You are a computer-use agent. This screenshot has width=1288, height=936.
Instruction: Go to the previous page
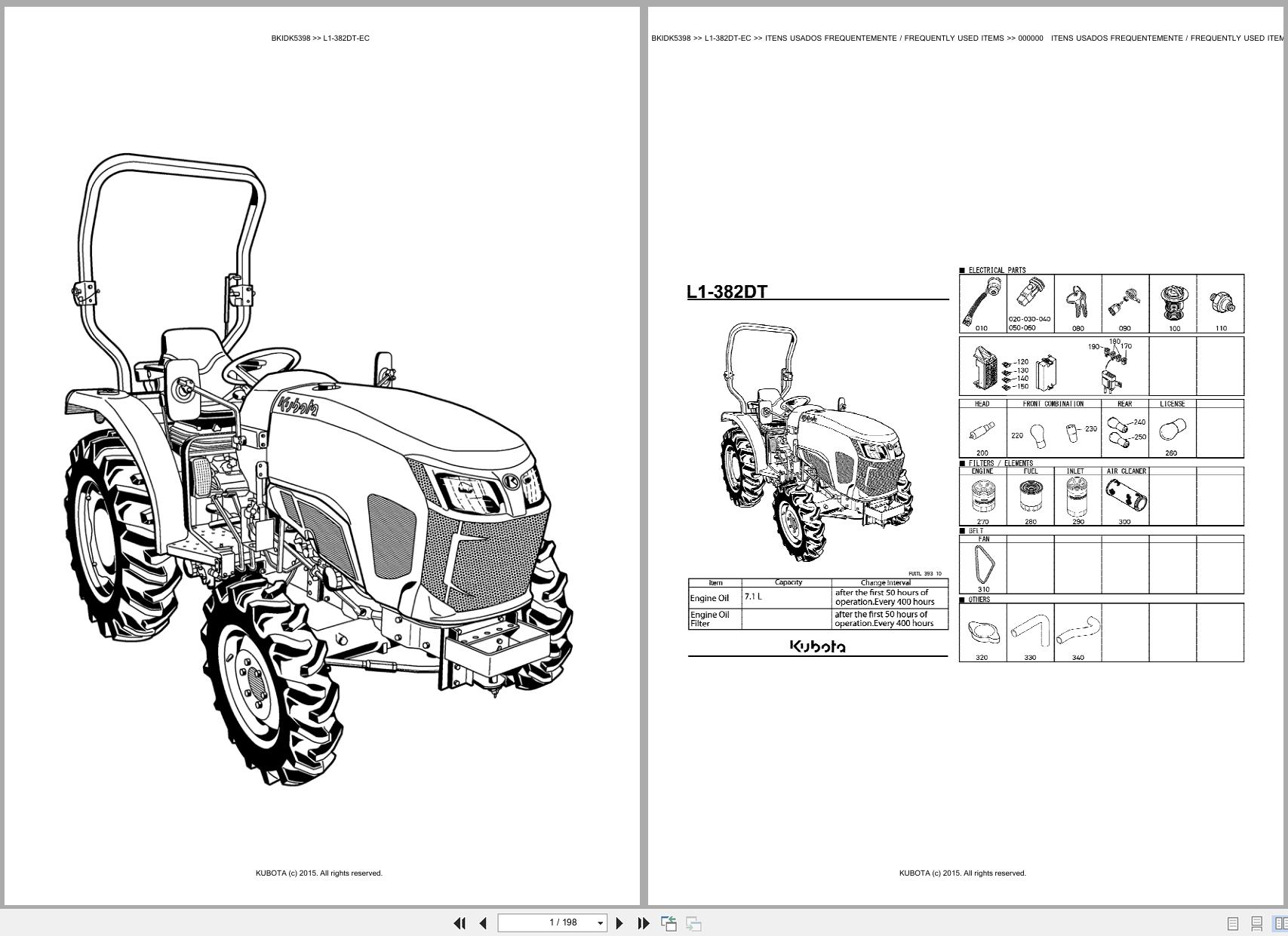tap(483, 922)
